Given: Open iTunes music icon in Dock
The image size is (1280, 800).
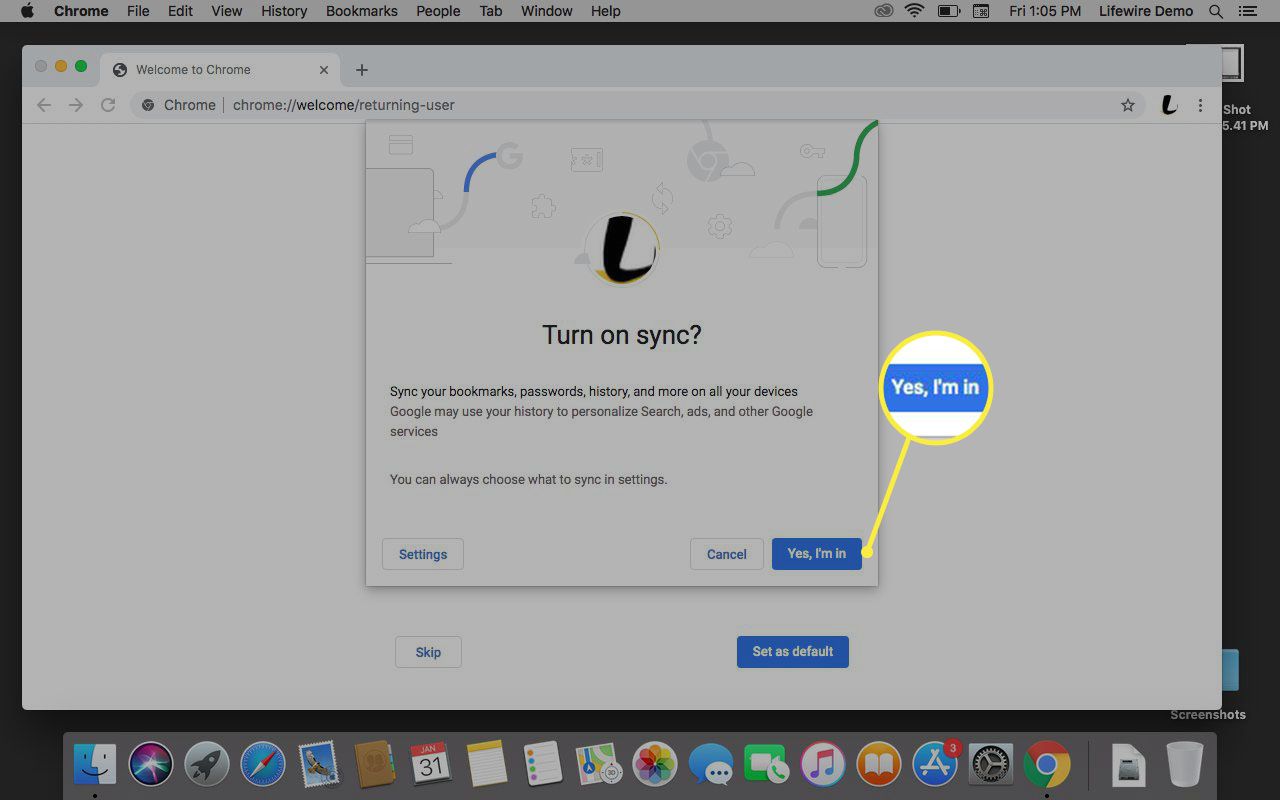Looking at the screenshot, I should [x=823, y=766].
